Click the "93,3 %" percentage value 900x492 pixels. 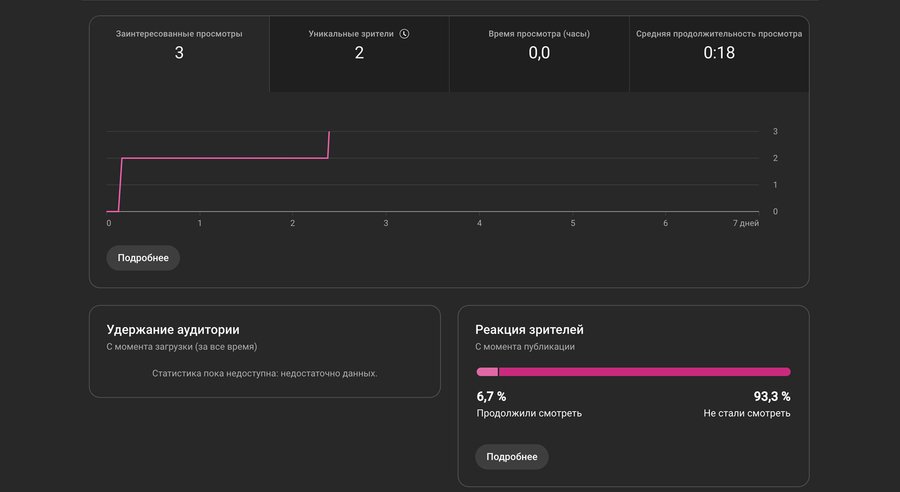click(771, 396)
